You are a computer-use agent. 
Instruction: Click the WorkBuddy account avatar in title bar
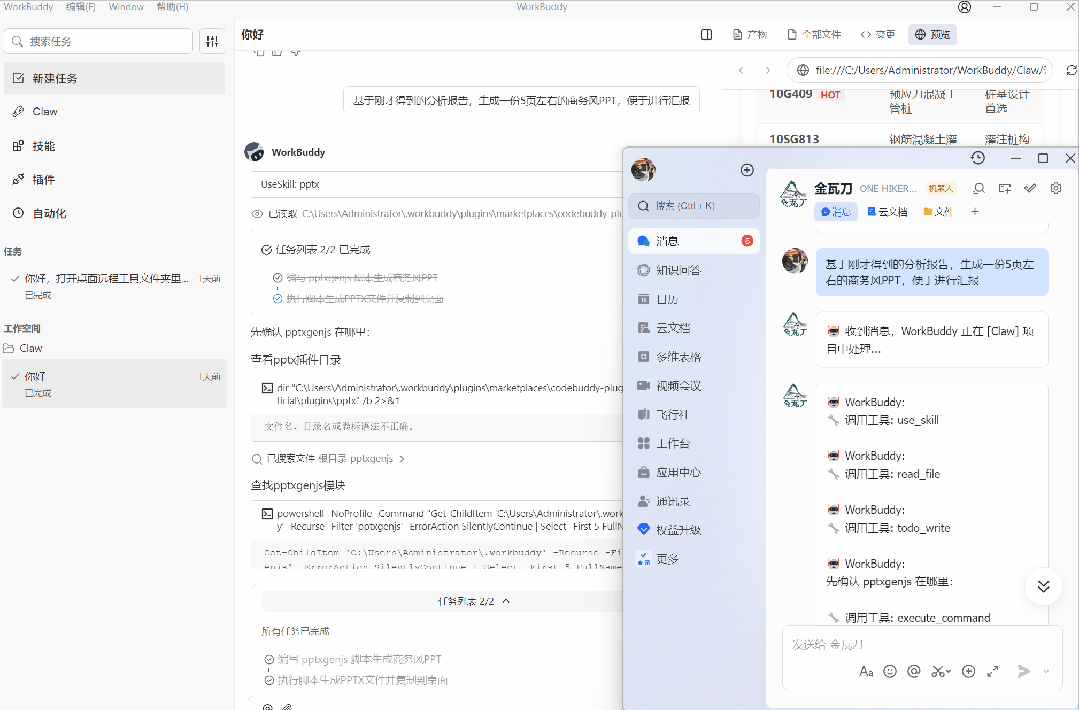tap(964, 7)
